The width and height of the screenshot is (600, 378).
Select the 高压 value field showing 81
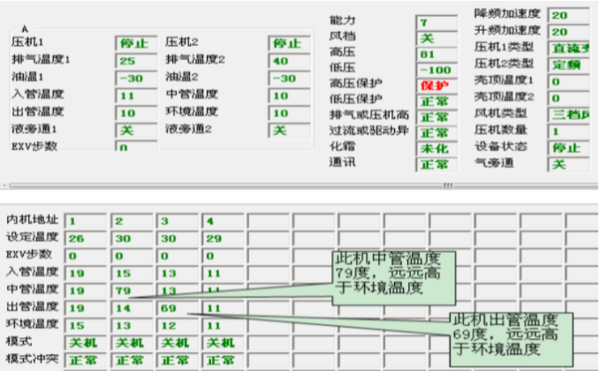click(437, 54)
